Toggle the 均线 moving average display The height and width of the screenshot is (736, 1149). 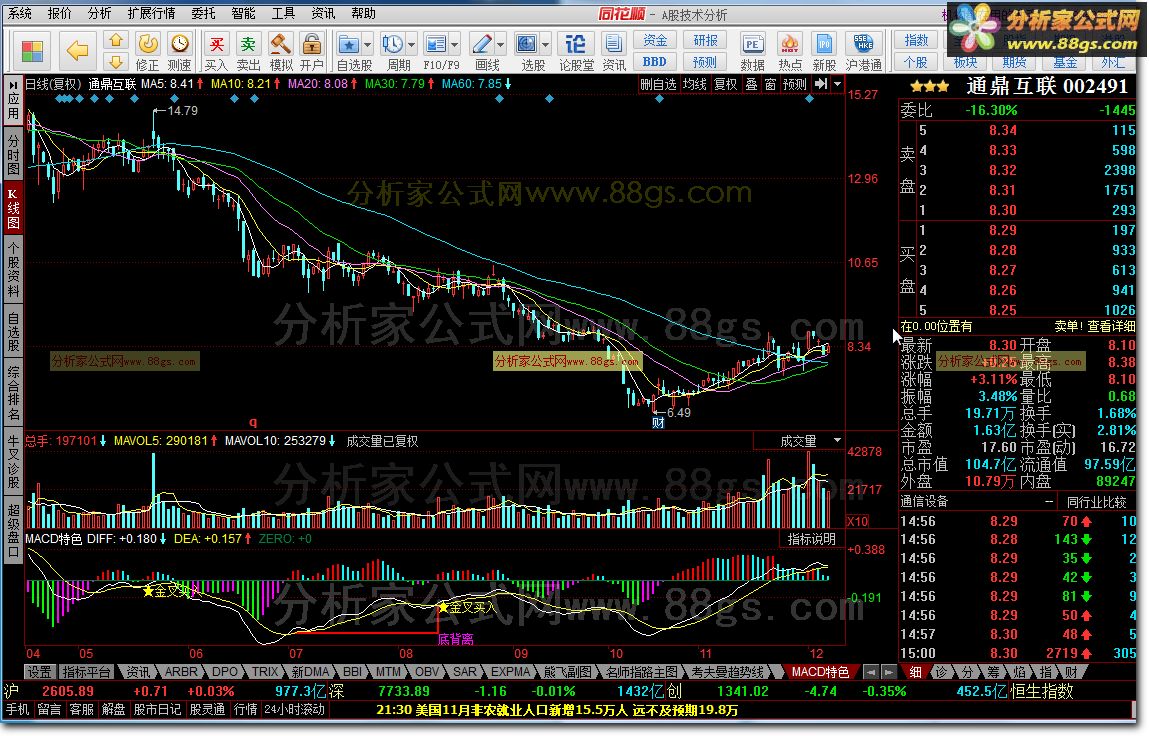(x=695, y=85)
